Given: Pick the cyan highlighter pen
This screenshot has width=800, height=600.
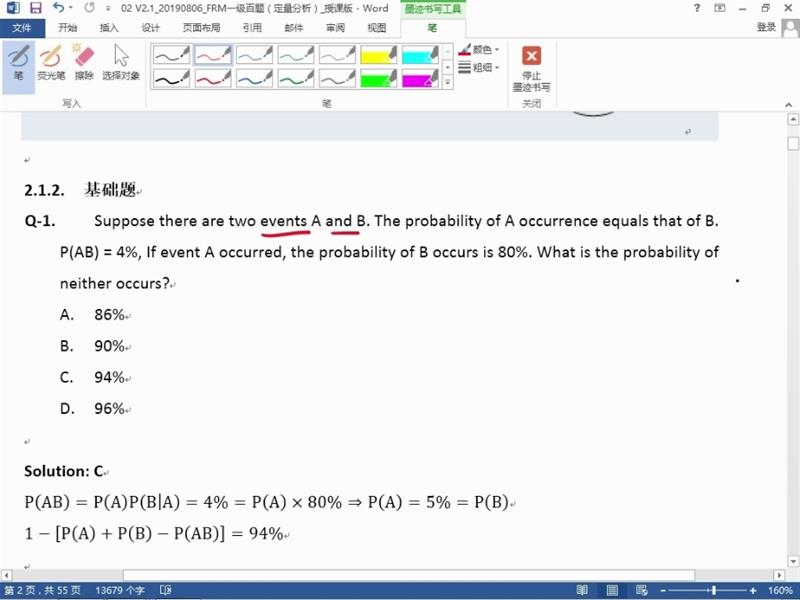Looking at the screenshot, I should tap(420, 55).
